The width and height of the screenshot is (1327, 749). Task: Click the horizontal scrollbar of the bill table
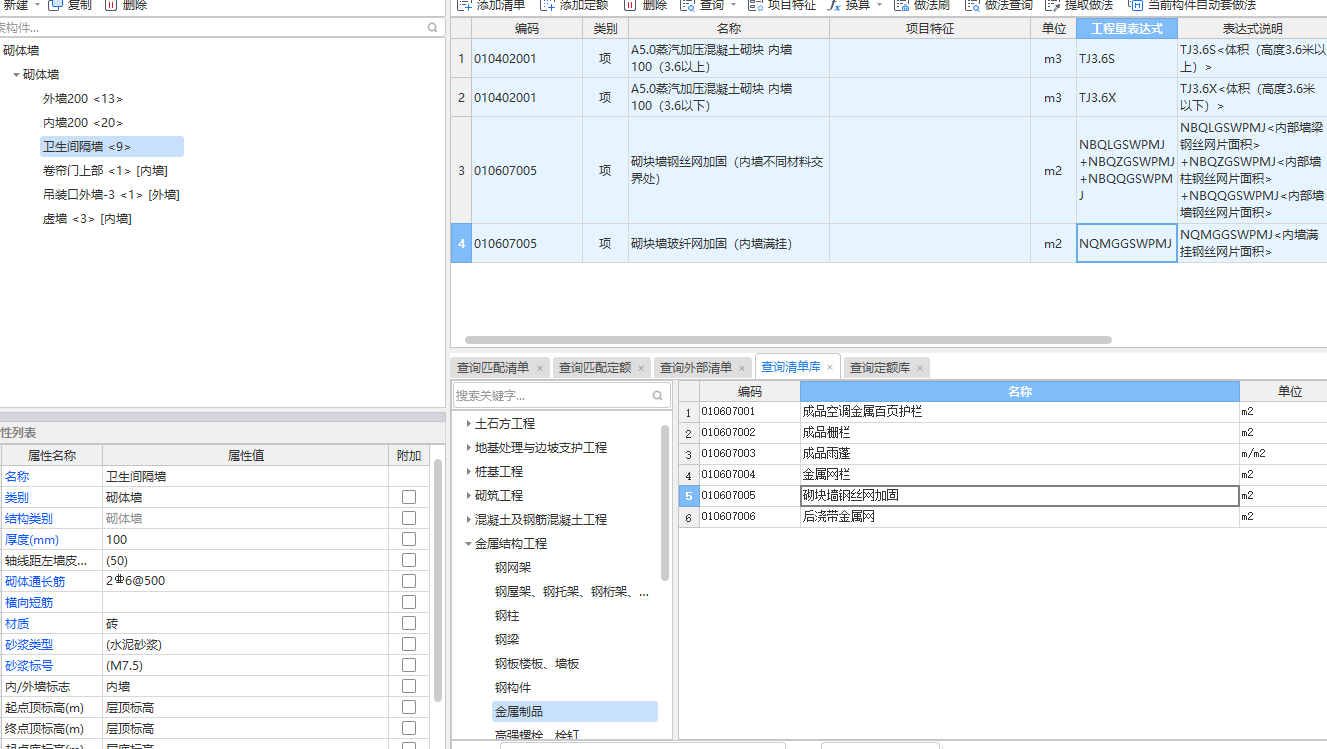(788, 340)
